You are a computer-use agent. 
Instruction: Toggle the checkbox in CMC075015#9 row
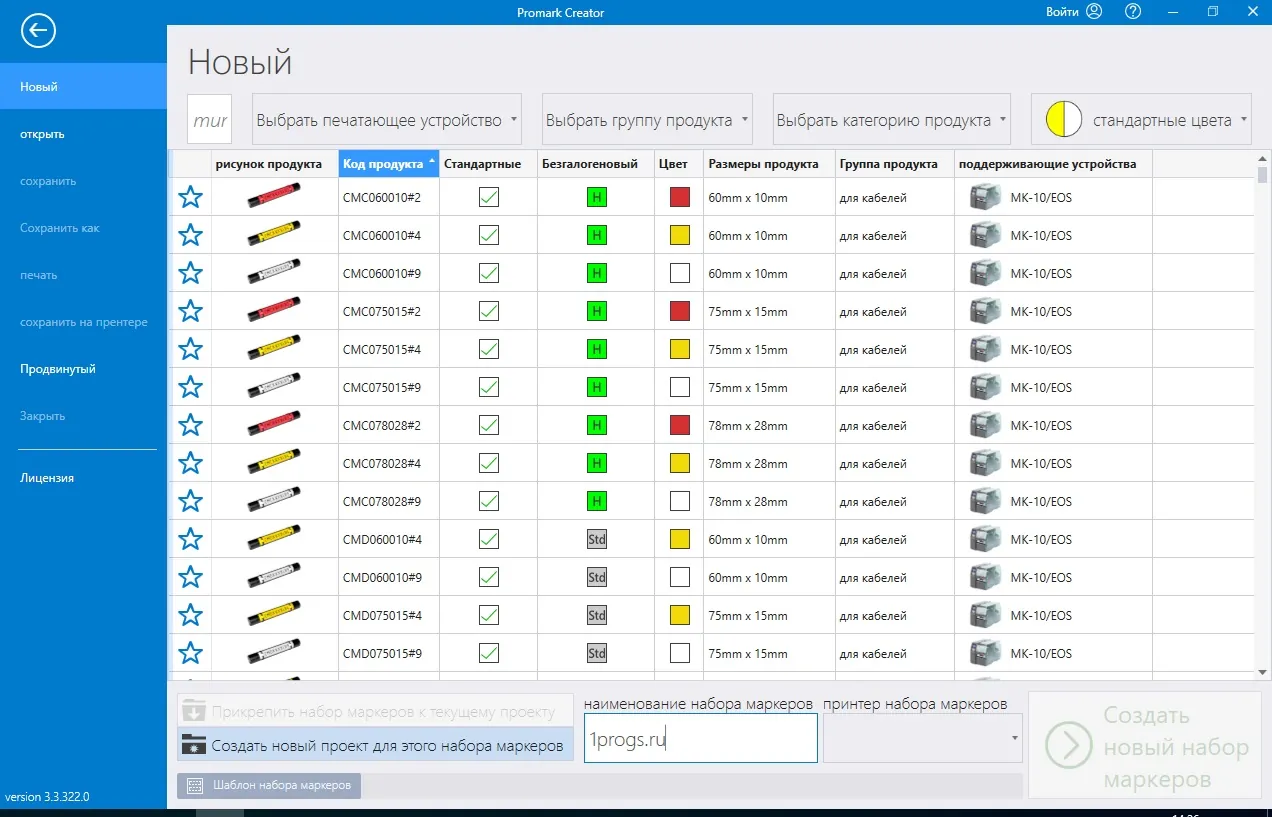point(489,387)
